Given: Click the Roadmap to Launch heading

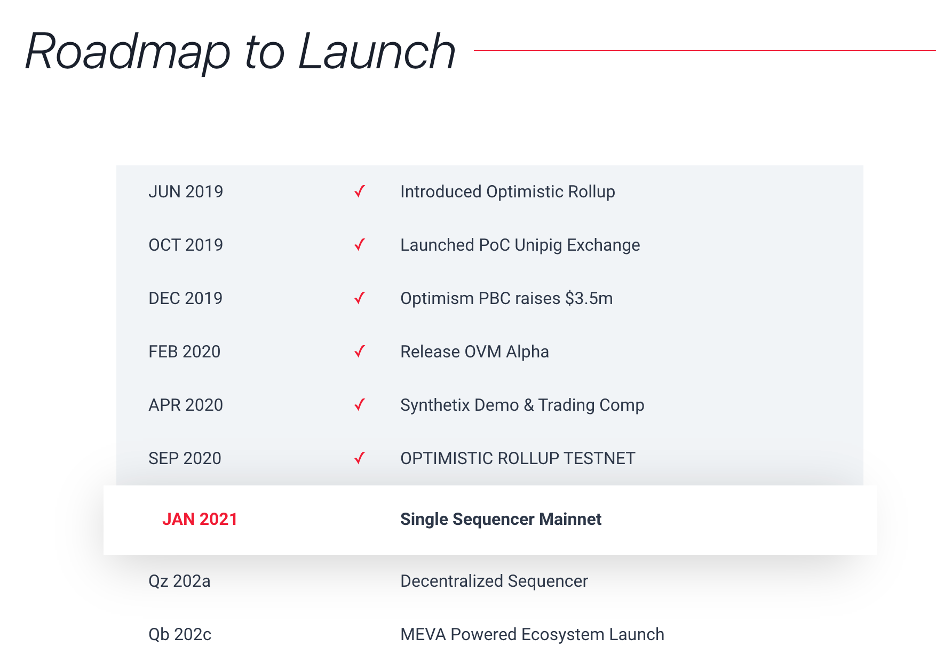Looking at the screenshot, I should [240, 53].
